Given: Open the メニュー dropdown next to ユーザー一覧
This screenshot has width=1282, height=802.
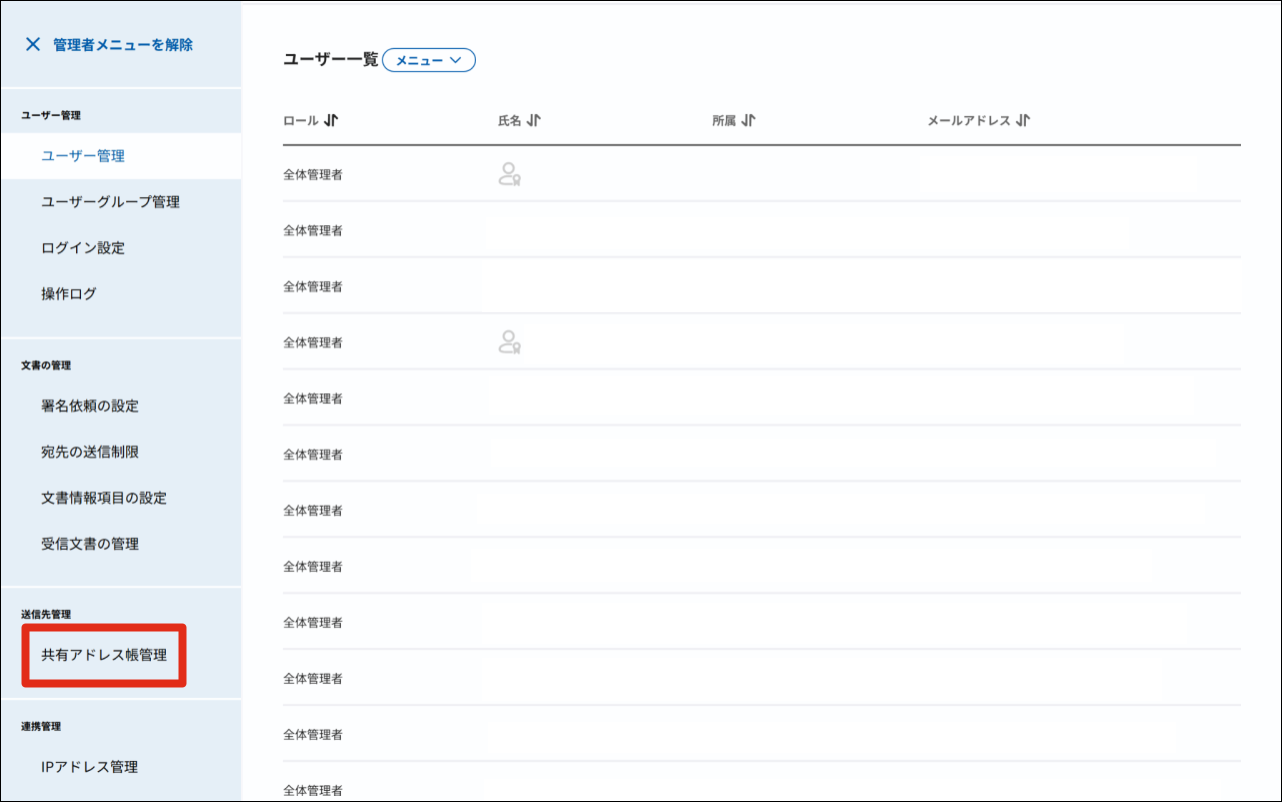Looking at the screenshot, I should (x=429, y=60).
